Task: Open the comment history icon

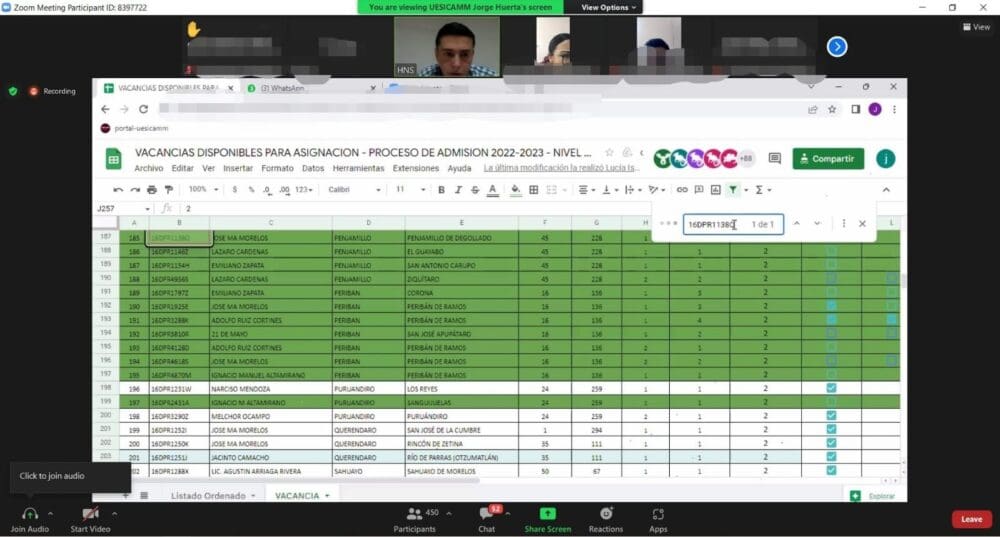Action: 775,158
